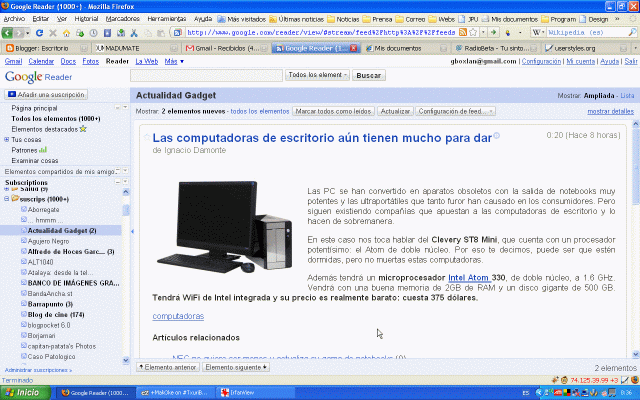The image size is (640, 400).
Task: Select the scissors Cut icon in the toolbar
Action: coord(134,33)
